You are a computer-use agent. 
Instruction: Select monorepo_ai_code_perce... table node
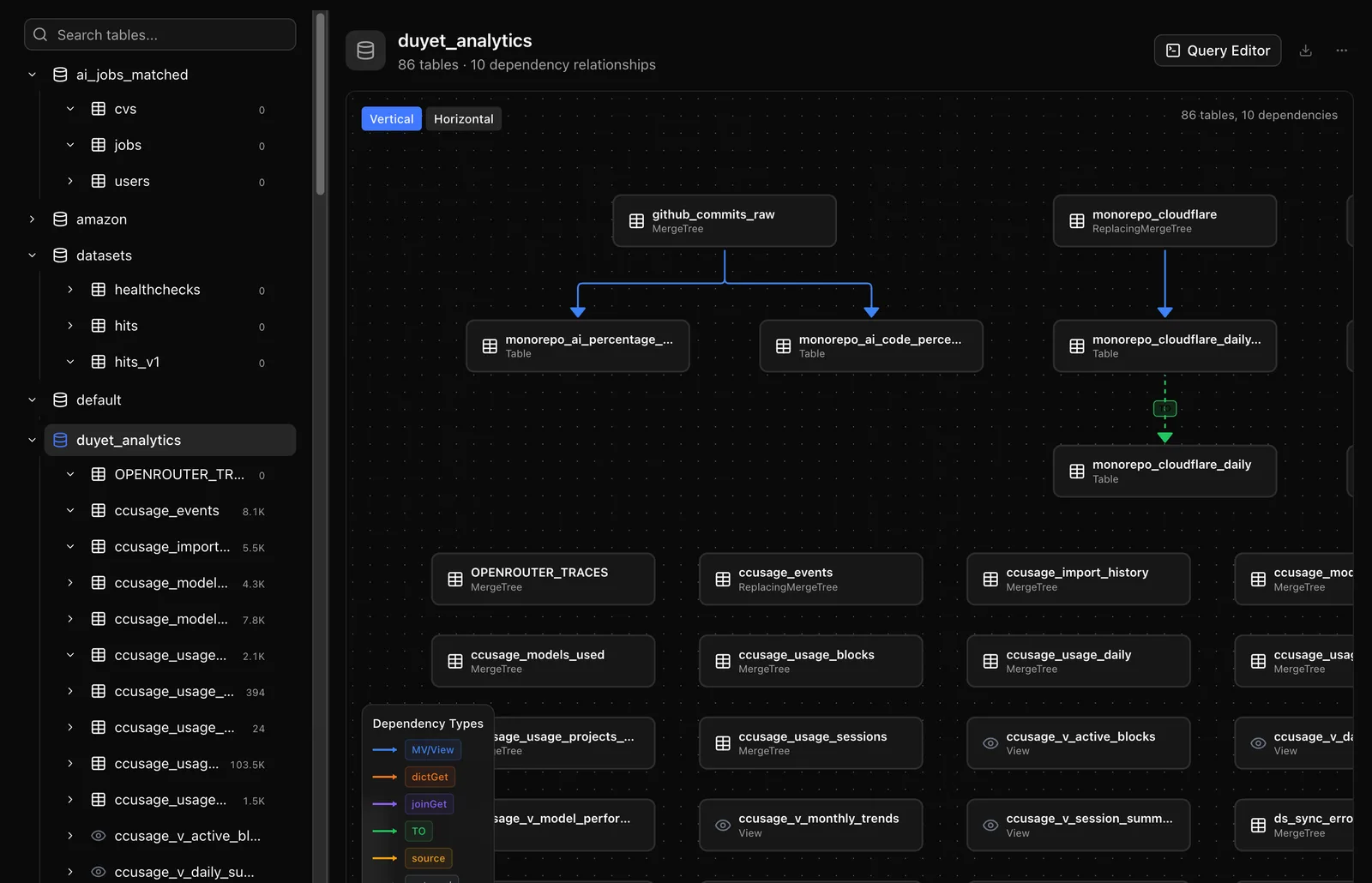[871, 346]
